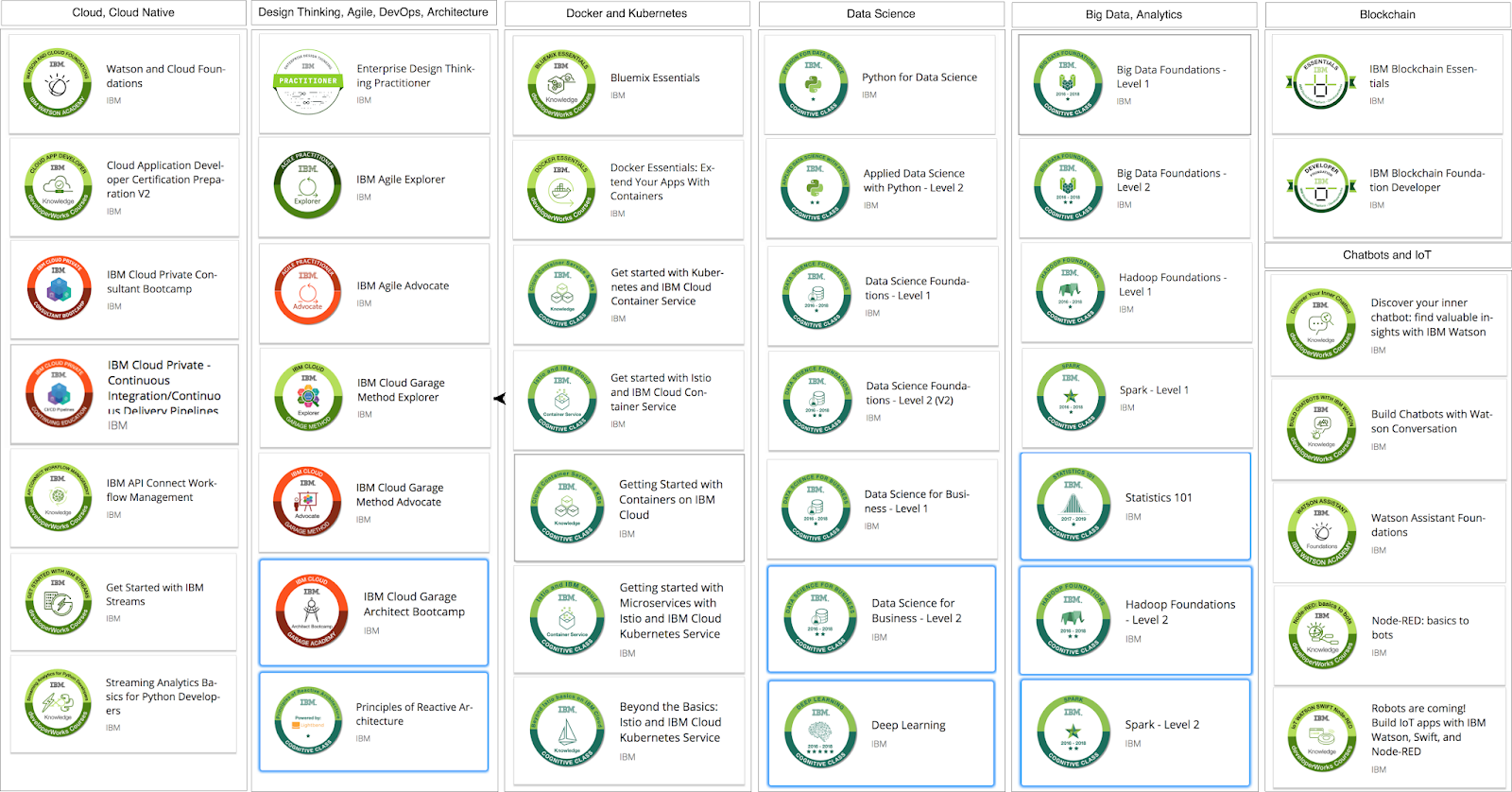Open Spark - Level 2 title link
Viewport: 1512px width, 792px height.
coord(1162,725)
